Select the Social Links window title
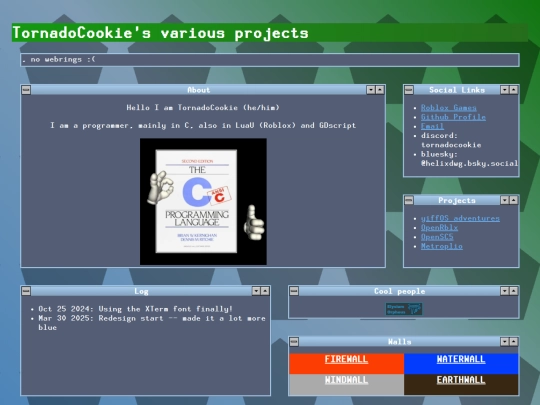This screenshot has width=540, height=405. pos(457,90)
